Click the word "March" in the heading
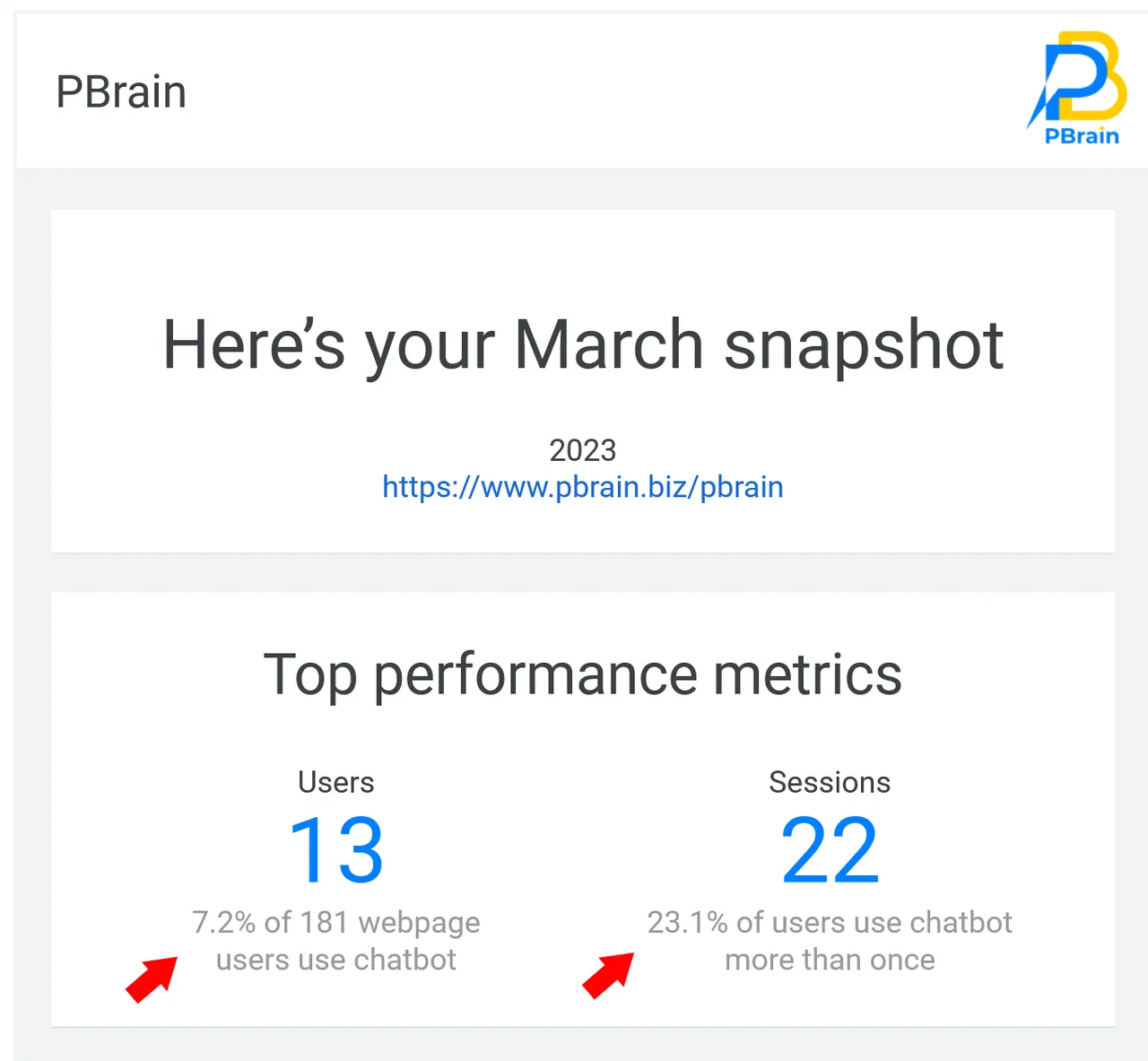 tap(609, 345)
